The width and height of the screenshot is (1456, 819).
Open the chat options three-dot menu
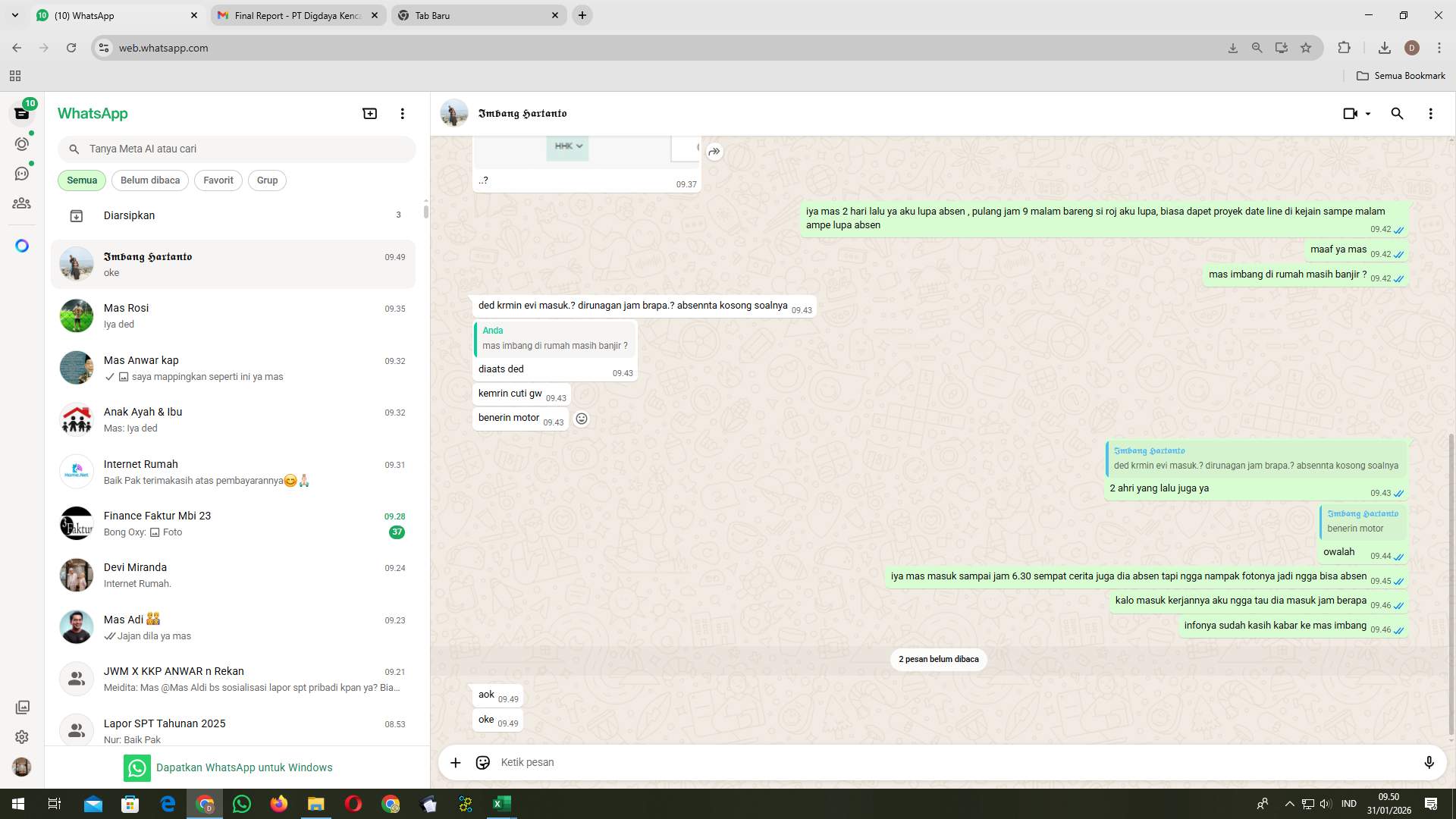pos(1431,113)
